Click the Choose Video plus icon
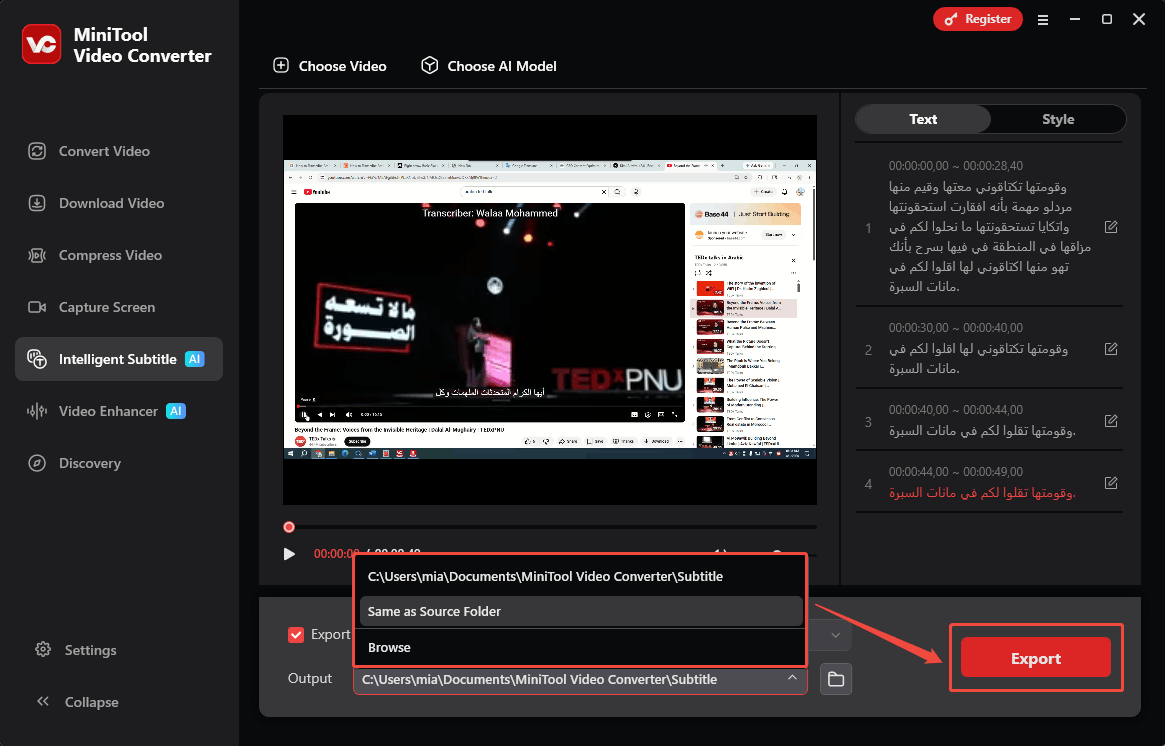 coord(281,65)
